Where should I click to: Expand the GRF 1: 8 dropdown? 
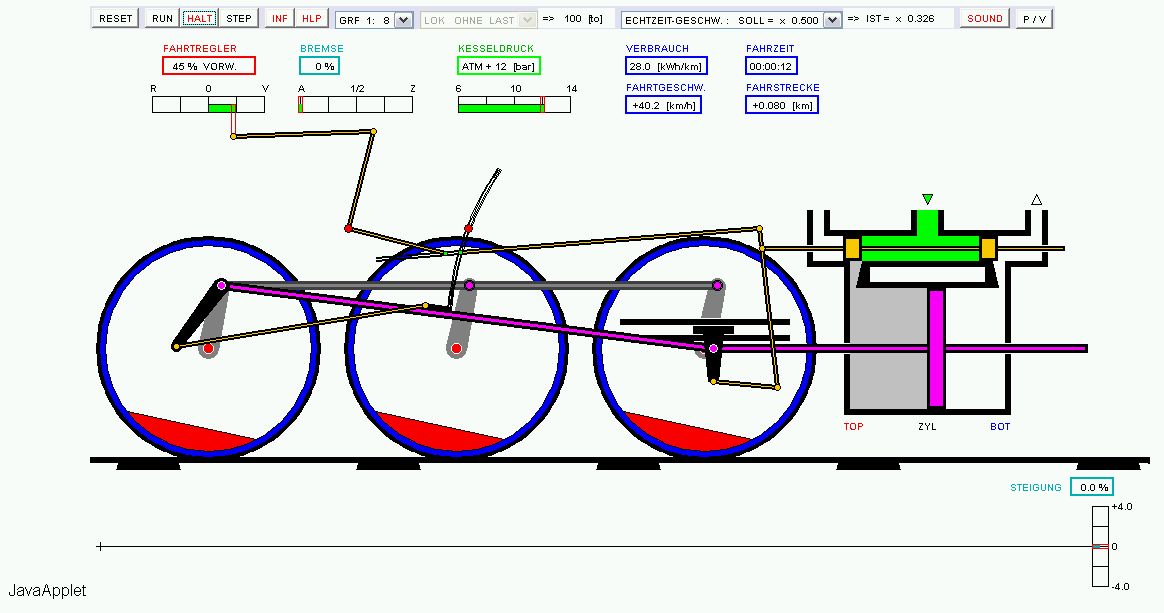click(374, 19)
